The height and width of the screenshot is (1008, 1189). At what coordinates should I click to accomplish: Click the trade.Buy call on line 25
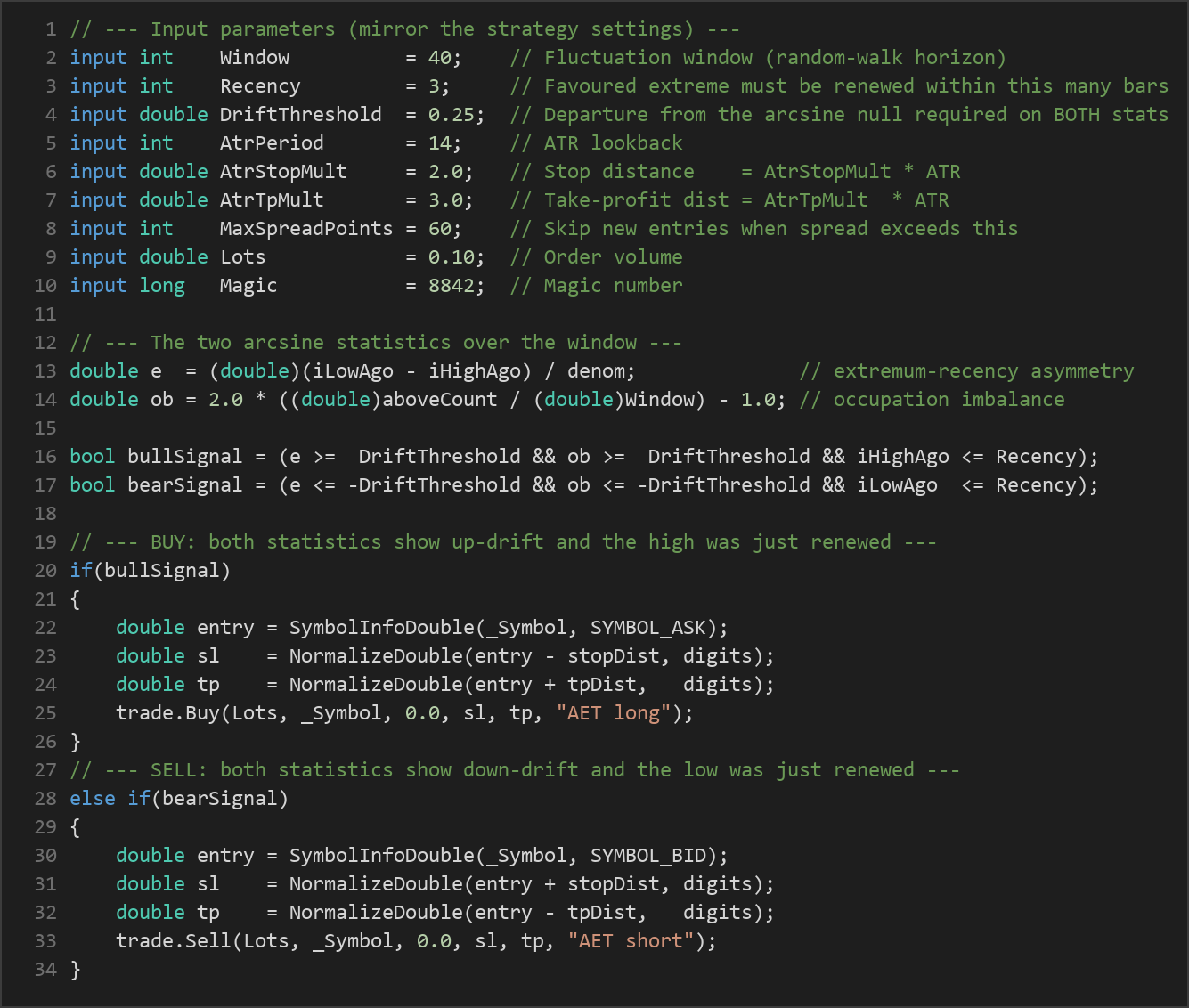tap(404, 713)
